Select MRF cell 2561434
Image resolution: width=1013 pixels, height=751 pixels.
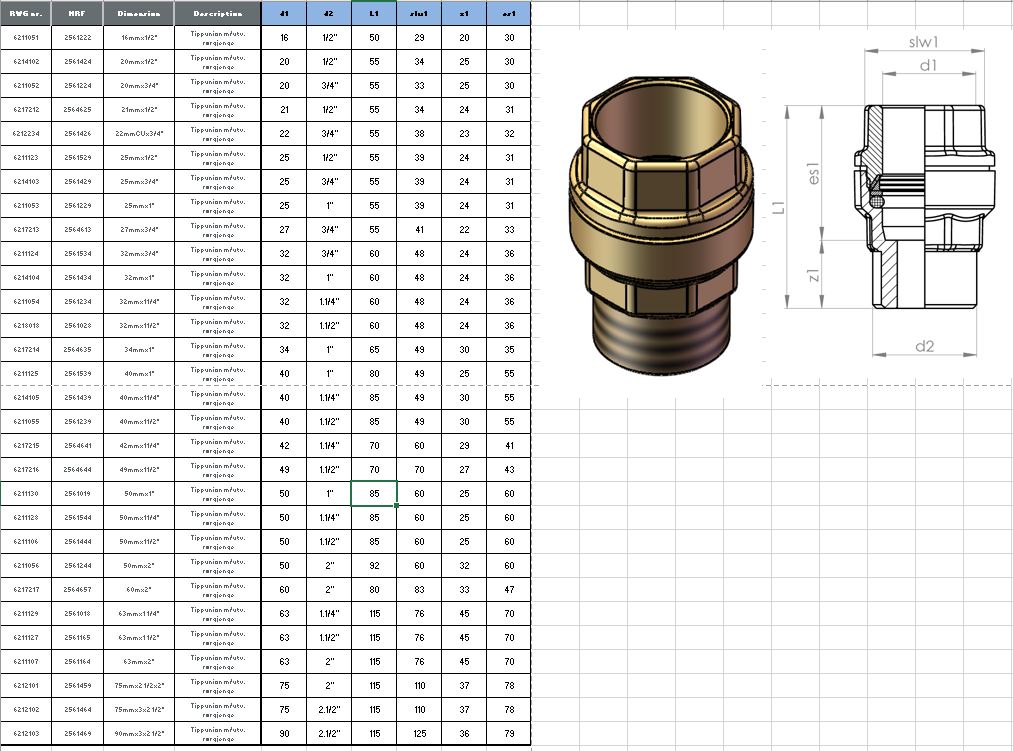tap(78, 278)
